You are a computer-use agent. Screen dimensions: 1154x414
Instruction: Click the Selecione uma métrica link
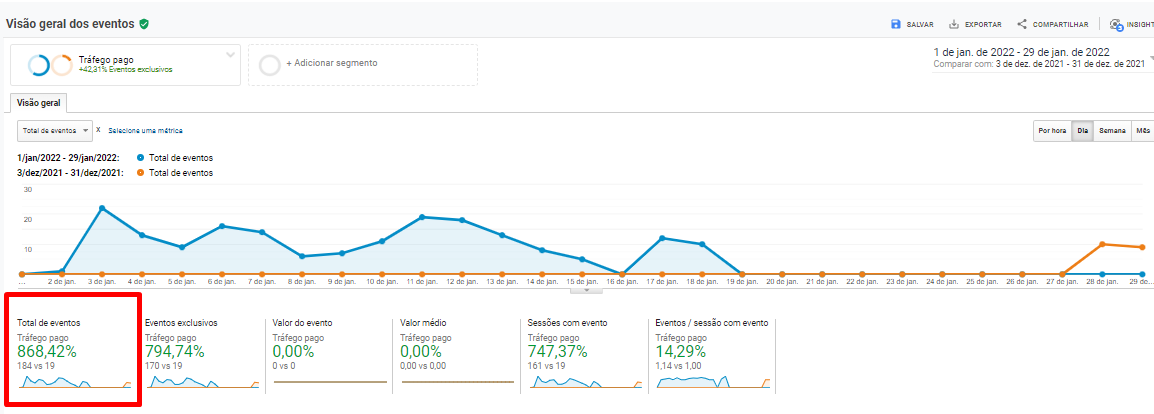click(145, 131)
